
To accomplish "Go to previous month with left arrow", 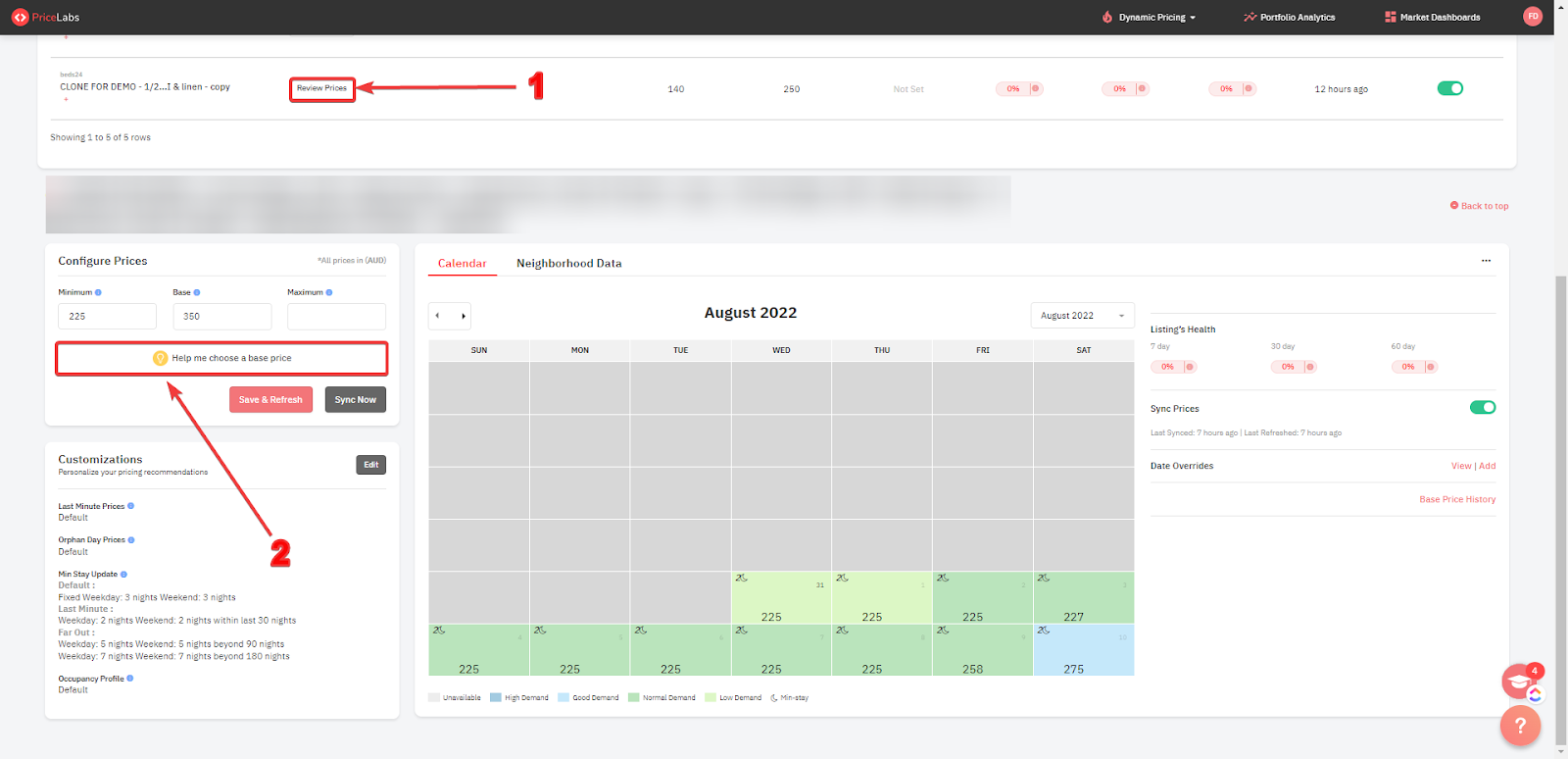I will tap(438, 316).
